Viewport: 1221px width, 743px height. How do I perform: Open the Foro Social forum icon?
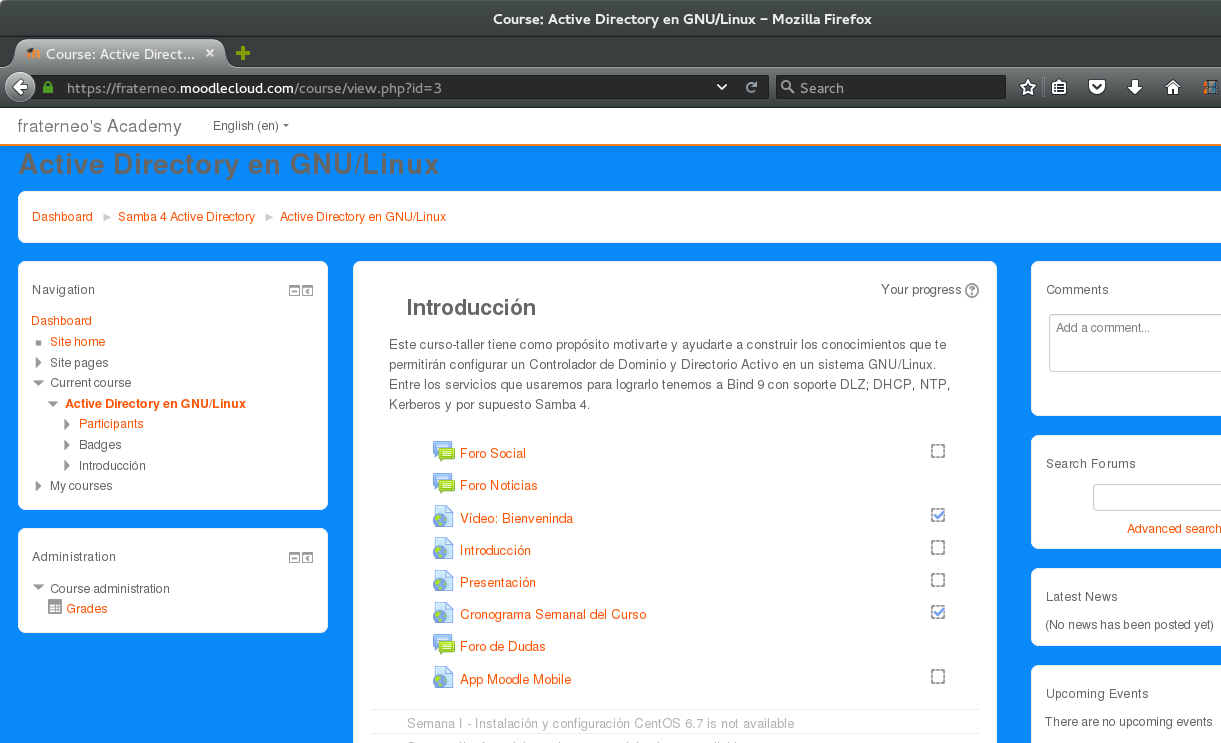[x=444, y=451]
